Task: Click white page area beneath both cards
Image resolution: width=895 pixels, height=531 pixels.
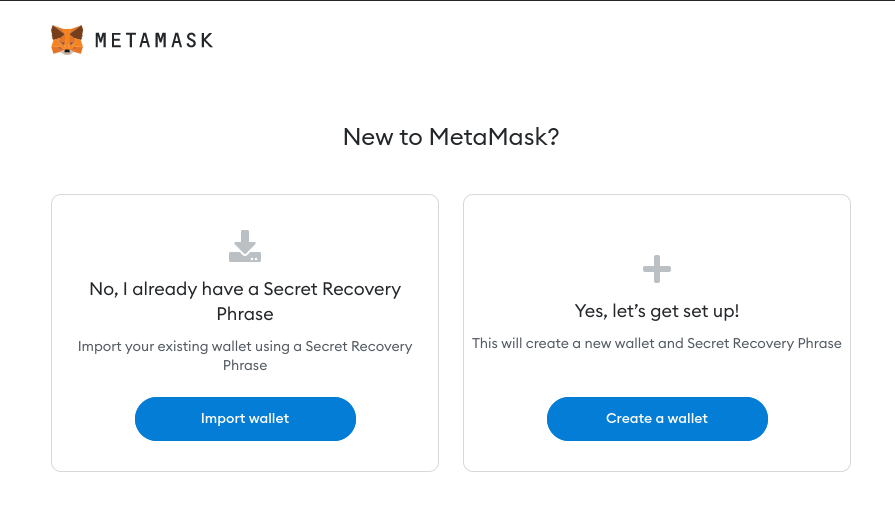Action: point(450,501)
